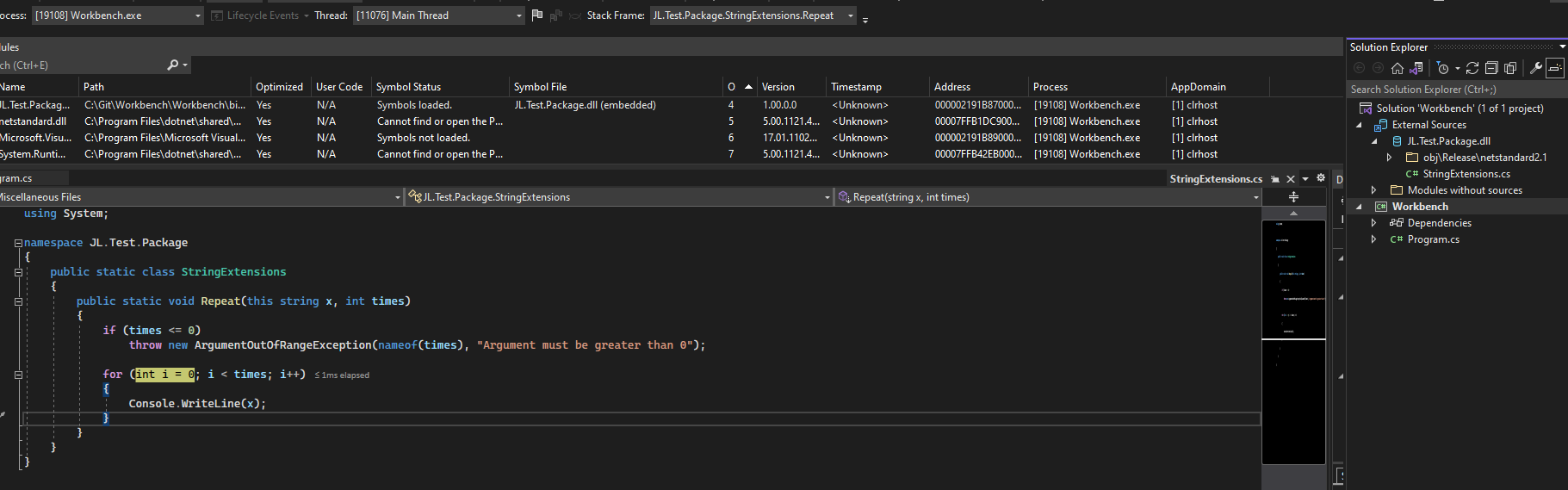1568x490 pixels.
Task: Sort modules by Version column header
Action: tap(792, 87)
